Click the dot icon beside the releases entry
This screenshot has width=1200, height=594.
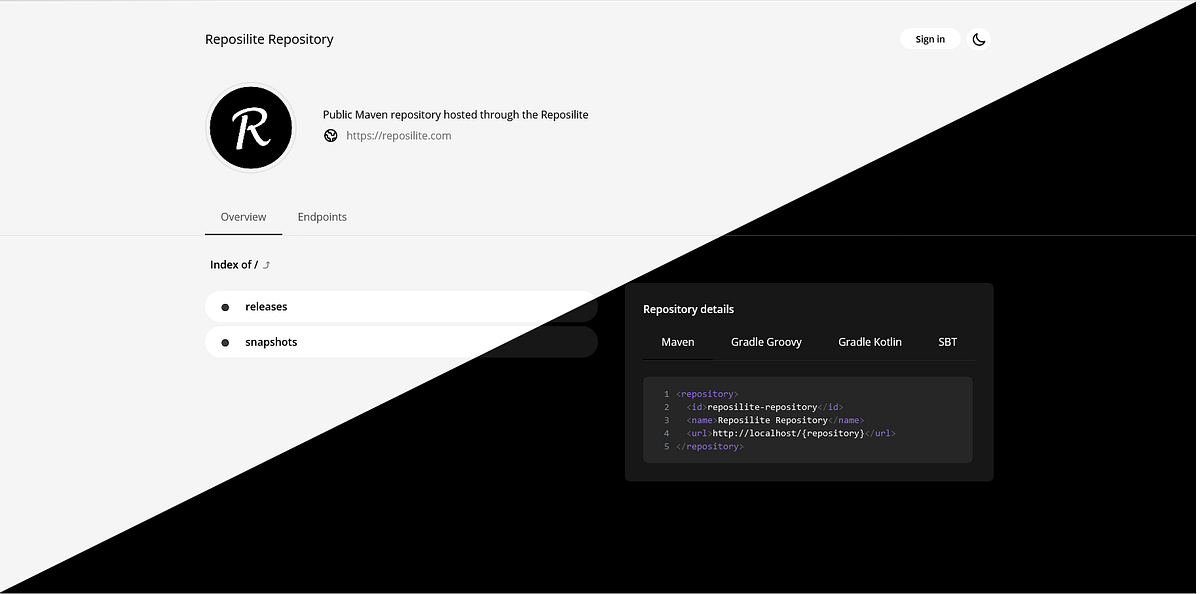[224, 306]
